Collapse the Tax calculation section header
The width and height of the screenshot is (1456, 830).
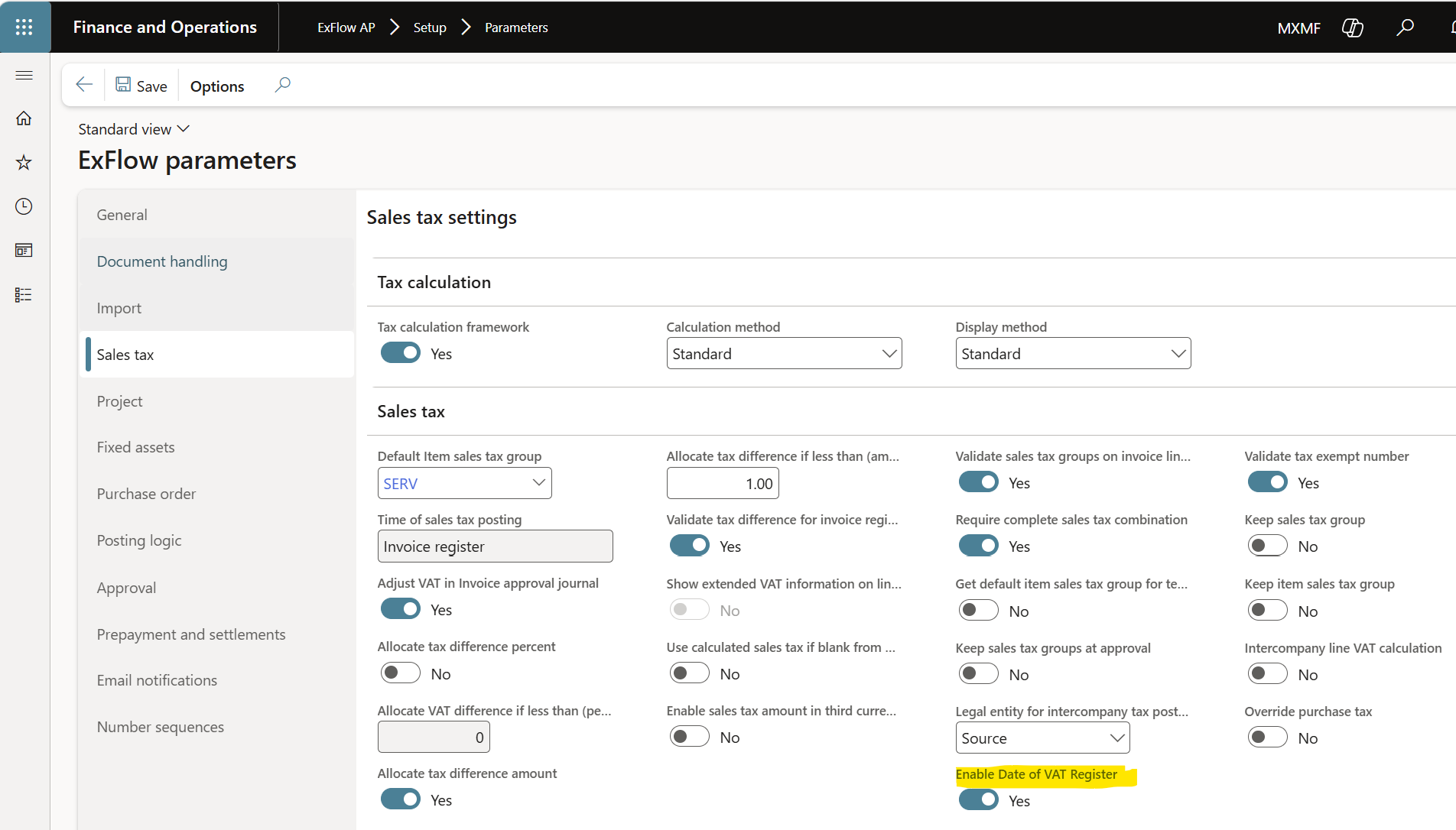point(434,282)
